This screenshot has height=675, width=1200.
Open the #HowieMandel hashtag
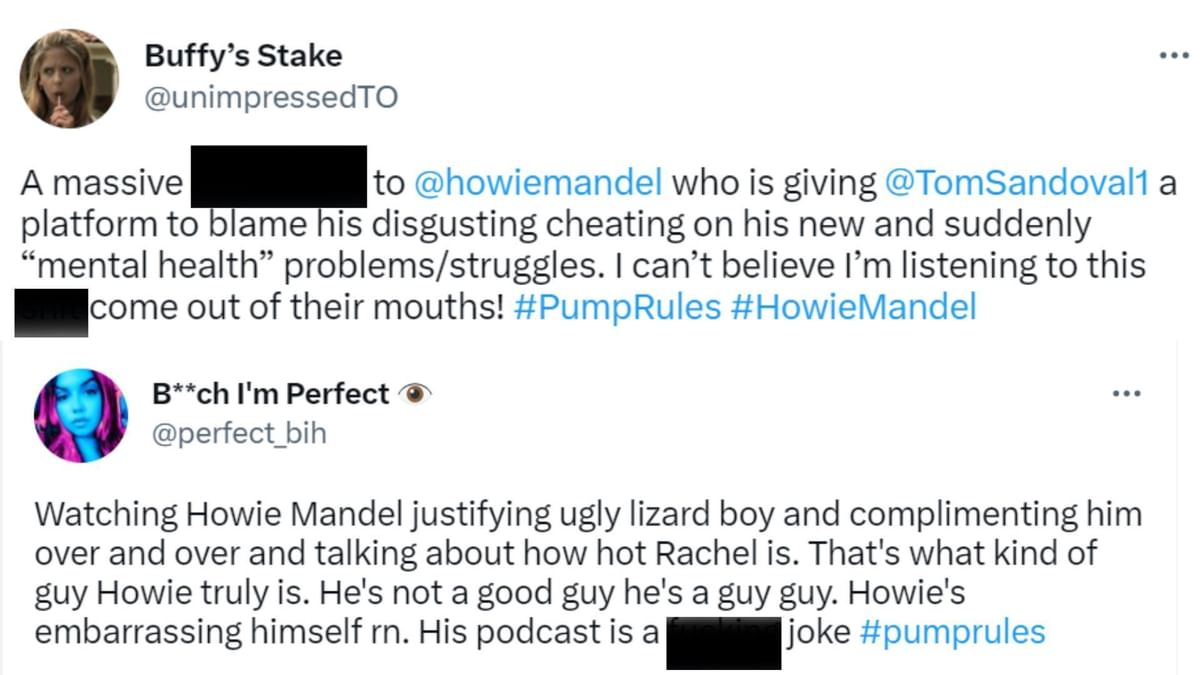pyautogui.click(x=856, y=306)
